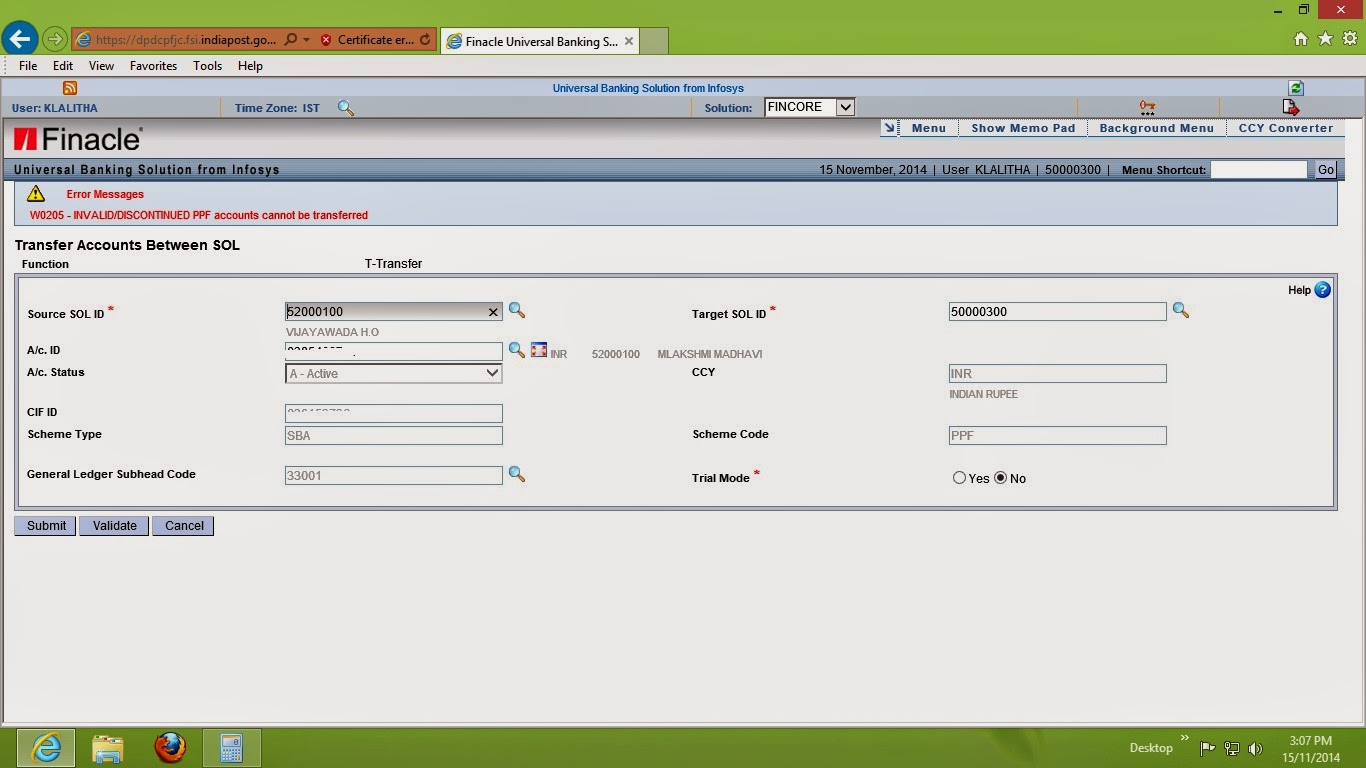1366x768 pixels.
Task: Expand the A/c. Status dropdown
Action: pos(492,373)
